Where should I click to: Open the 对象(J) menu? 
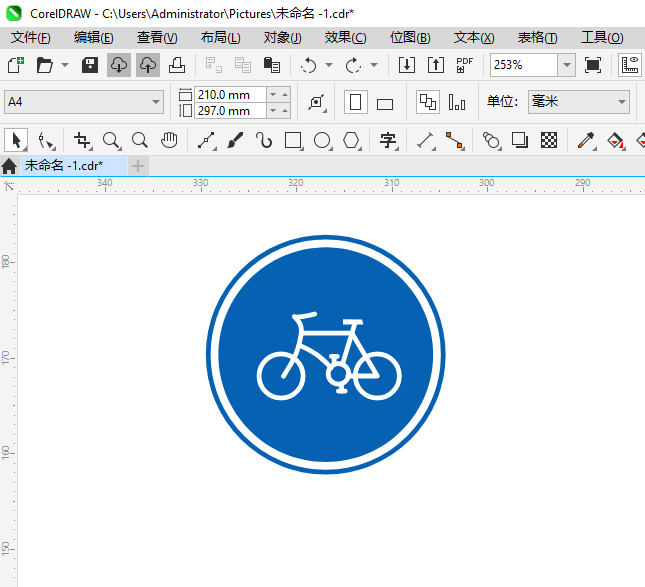(282, 38)
